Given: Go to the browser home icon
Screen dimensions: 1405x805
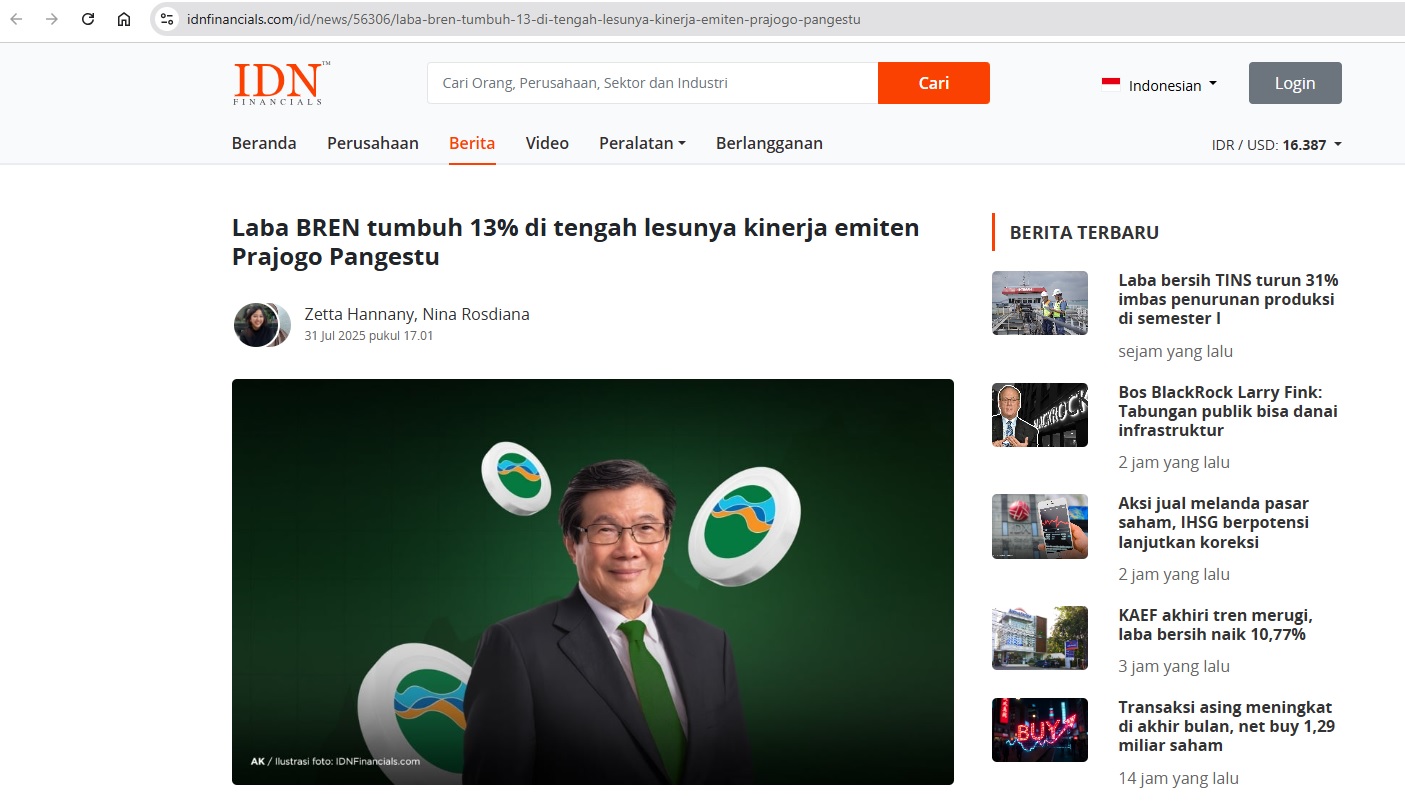Looking at the screenshot, I should (x=124, y=19).
